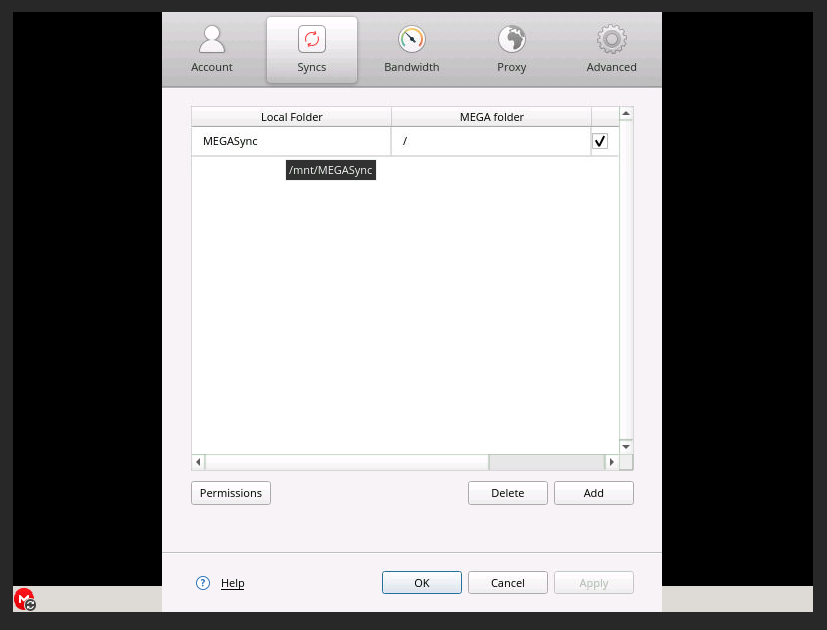Click the Local Folder column header

coord(291,117)
